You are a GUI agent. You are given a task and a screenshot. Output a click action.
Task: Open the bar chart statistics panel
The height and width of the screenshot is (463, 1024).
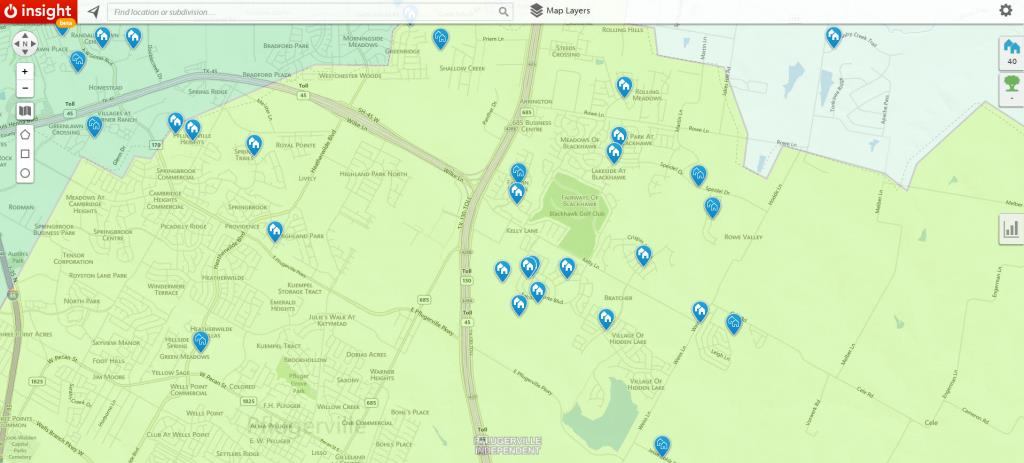1011,229
